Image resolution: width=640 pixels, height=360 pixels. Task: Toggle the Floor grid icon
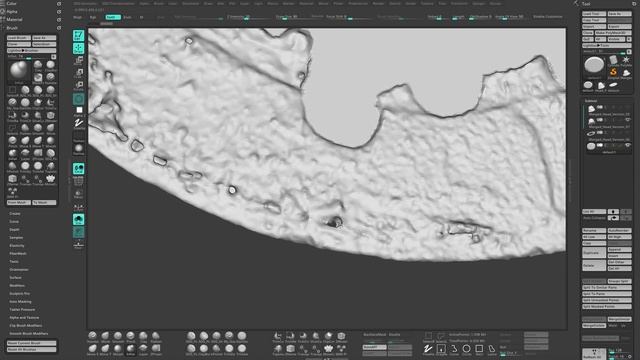78,181
